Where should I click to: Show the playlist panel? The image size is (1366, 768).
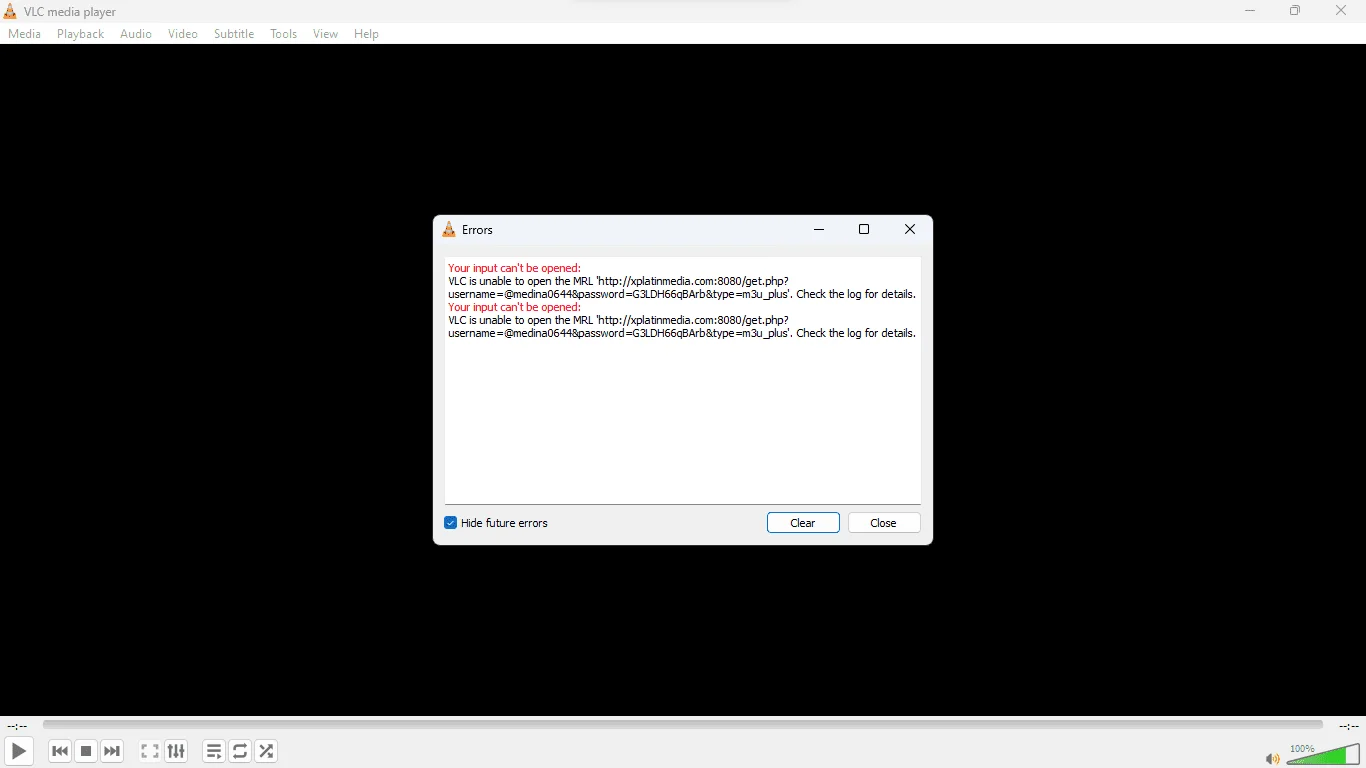pos(214,751)
